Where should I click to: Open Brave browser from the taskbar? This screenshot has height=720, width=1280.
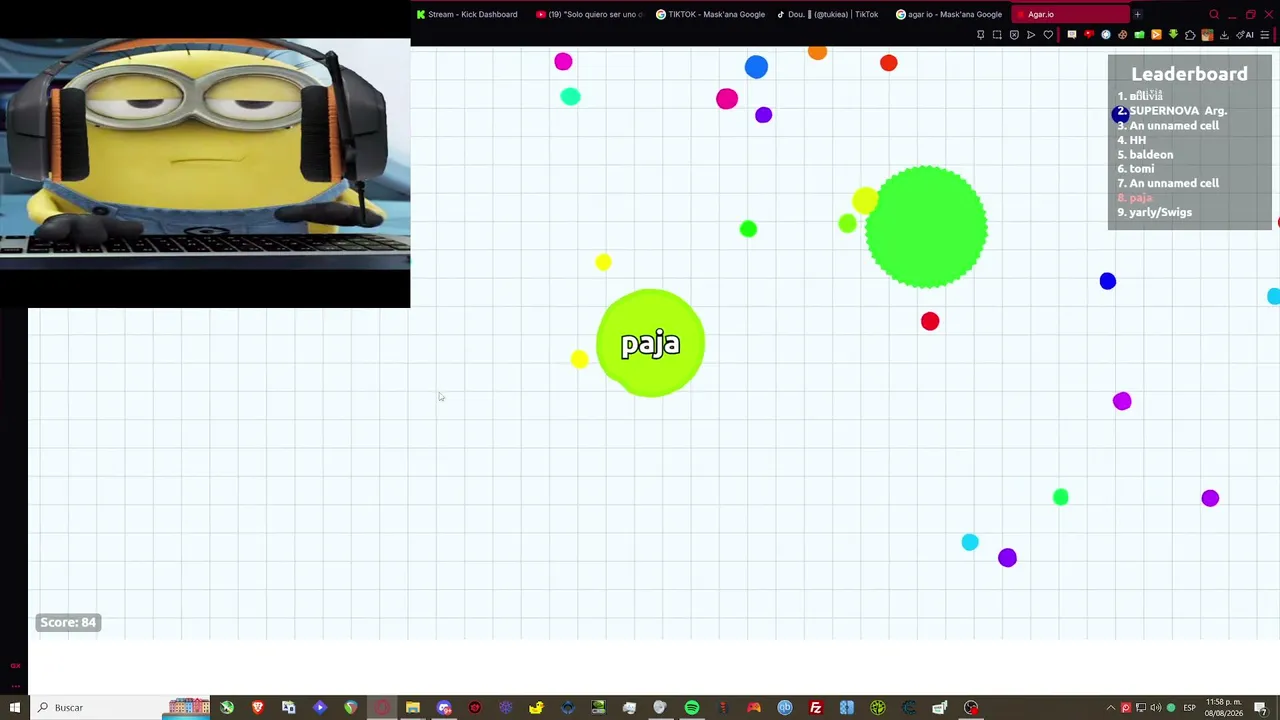(x=258, y=708)
